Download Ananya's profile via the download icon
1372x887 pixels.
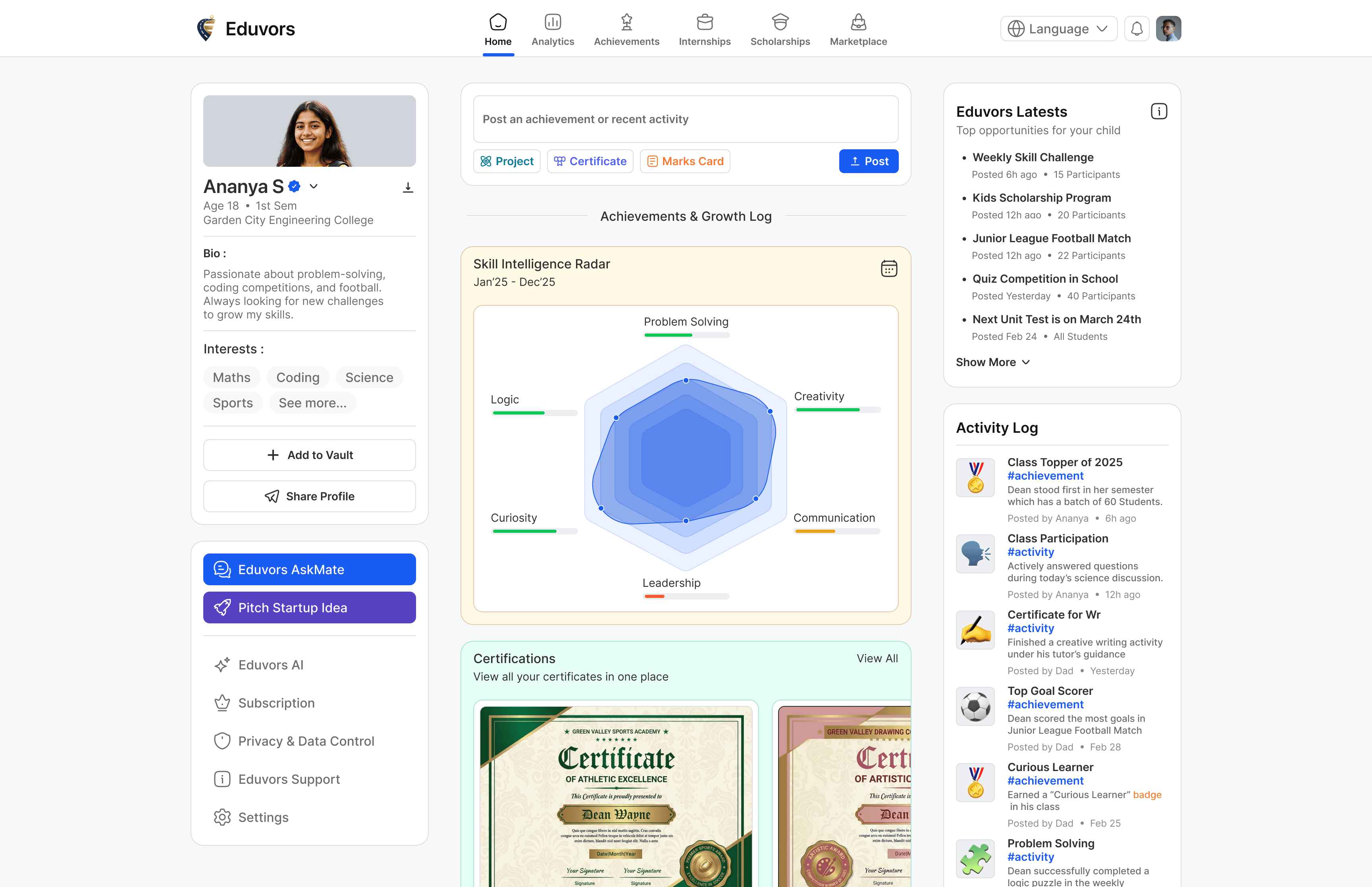pos(408,187)
